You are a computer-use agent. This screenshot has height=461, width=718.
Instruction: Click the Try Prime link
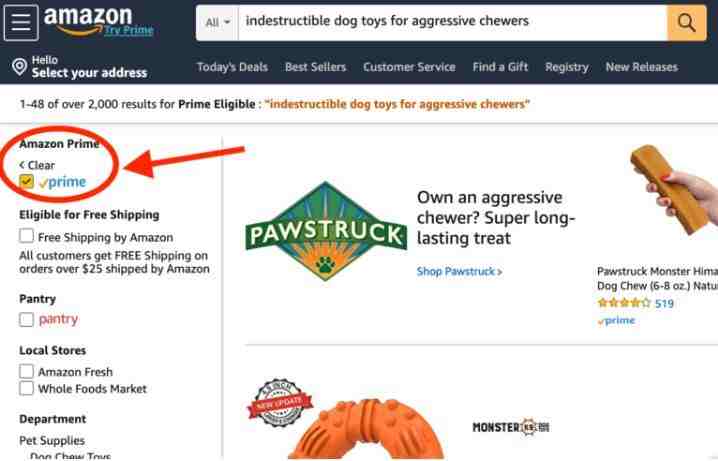129,30
